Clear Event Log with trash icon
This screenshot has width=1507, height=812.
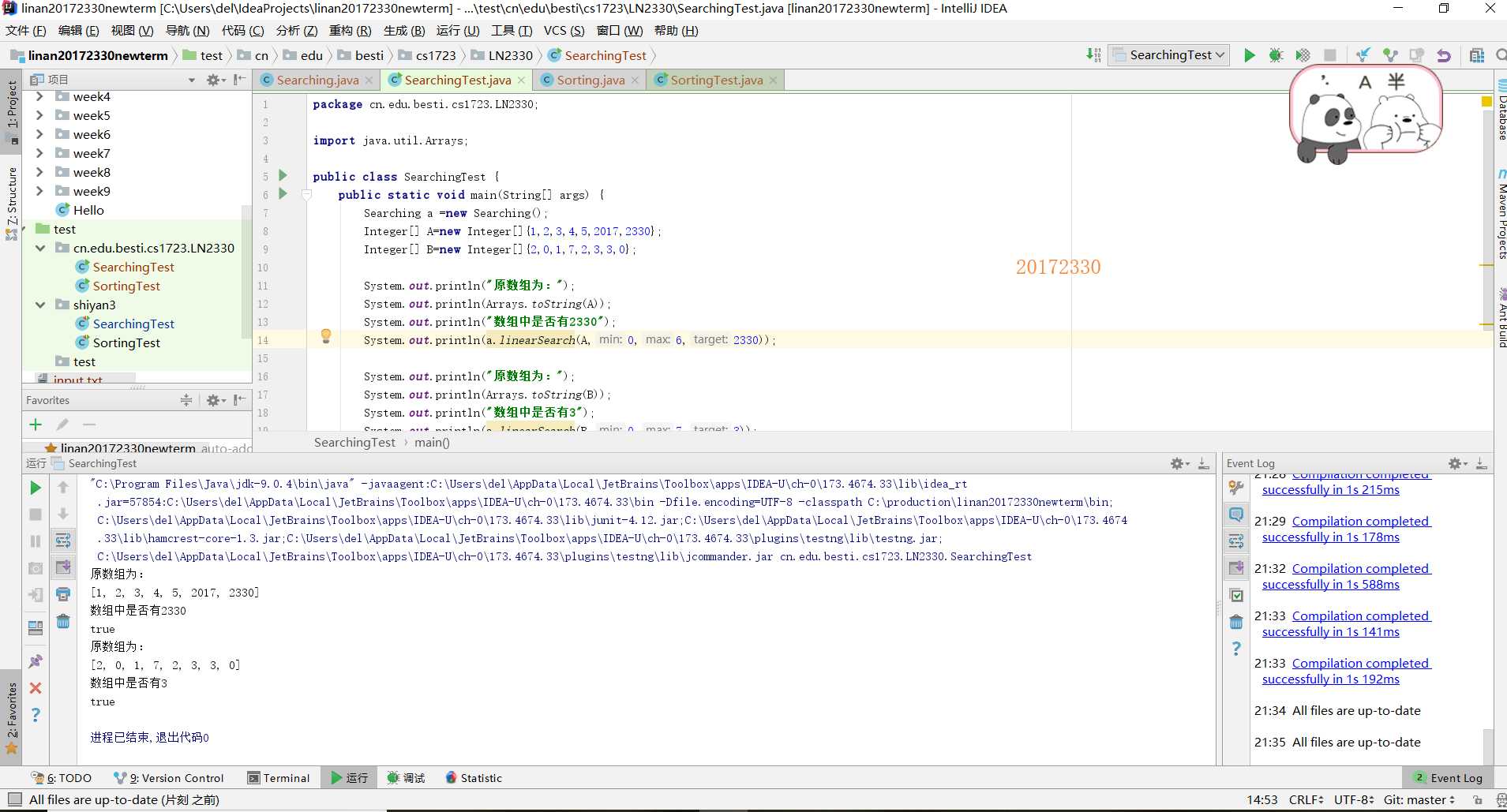[1236, 622]
